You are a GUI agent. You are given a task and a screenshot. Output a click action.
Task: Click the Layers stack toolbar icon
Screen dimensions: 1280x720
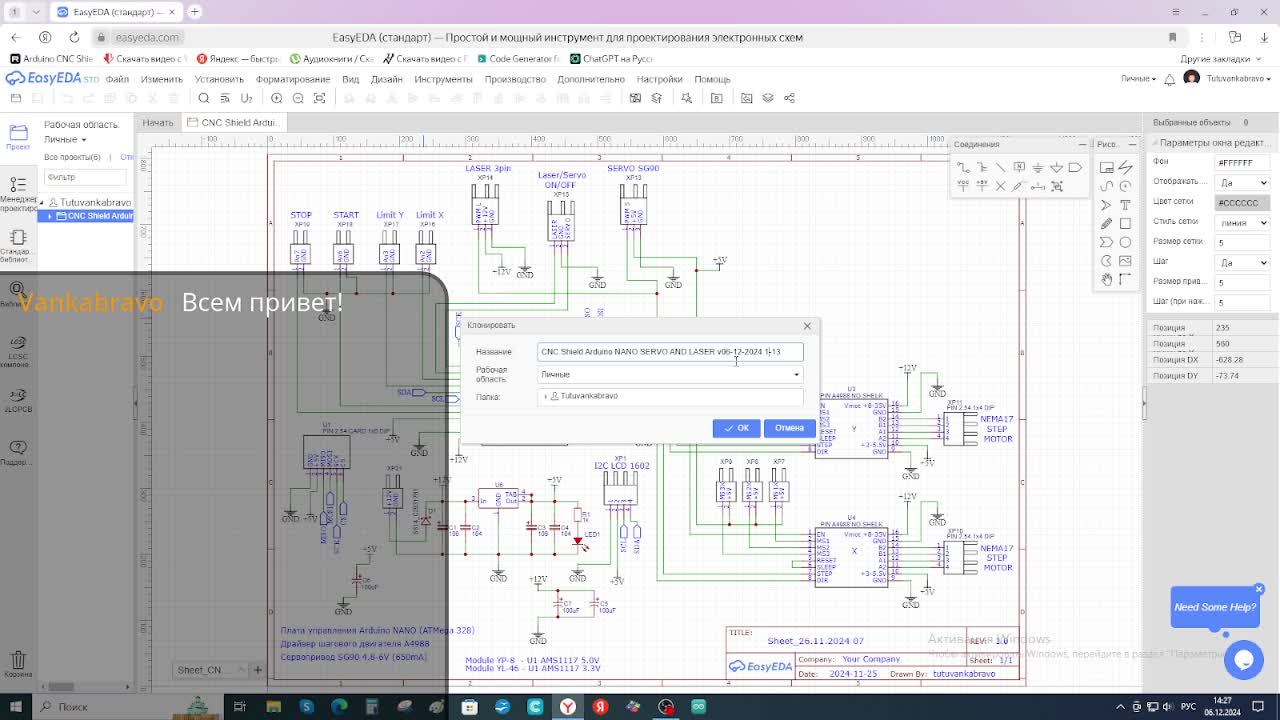click(768, 98)
